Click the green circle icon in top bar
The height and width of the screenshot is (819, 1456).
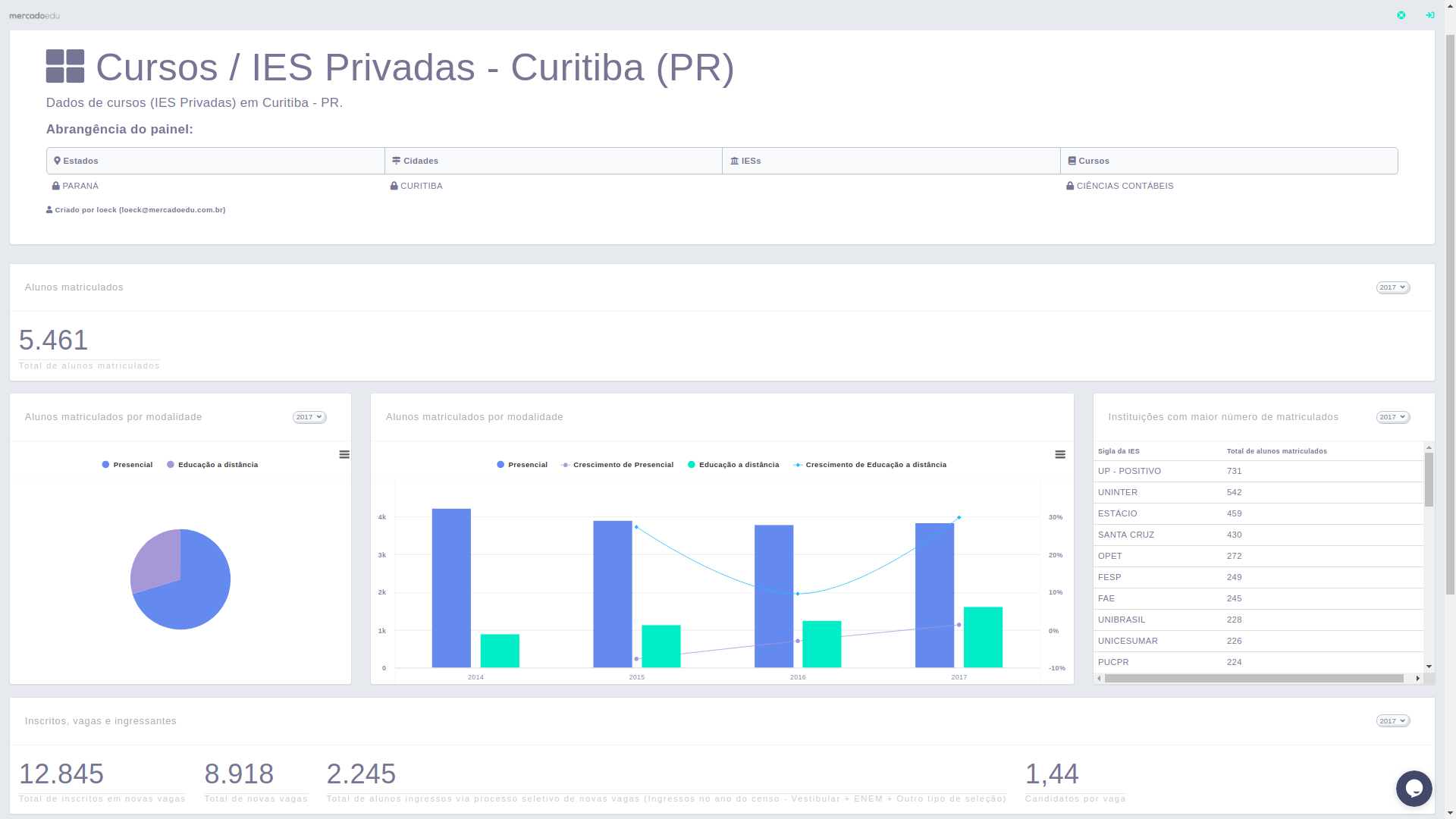coord(1401,15)
